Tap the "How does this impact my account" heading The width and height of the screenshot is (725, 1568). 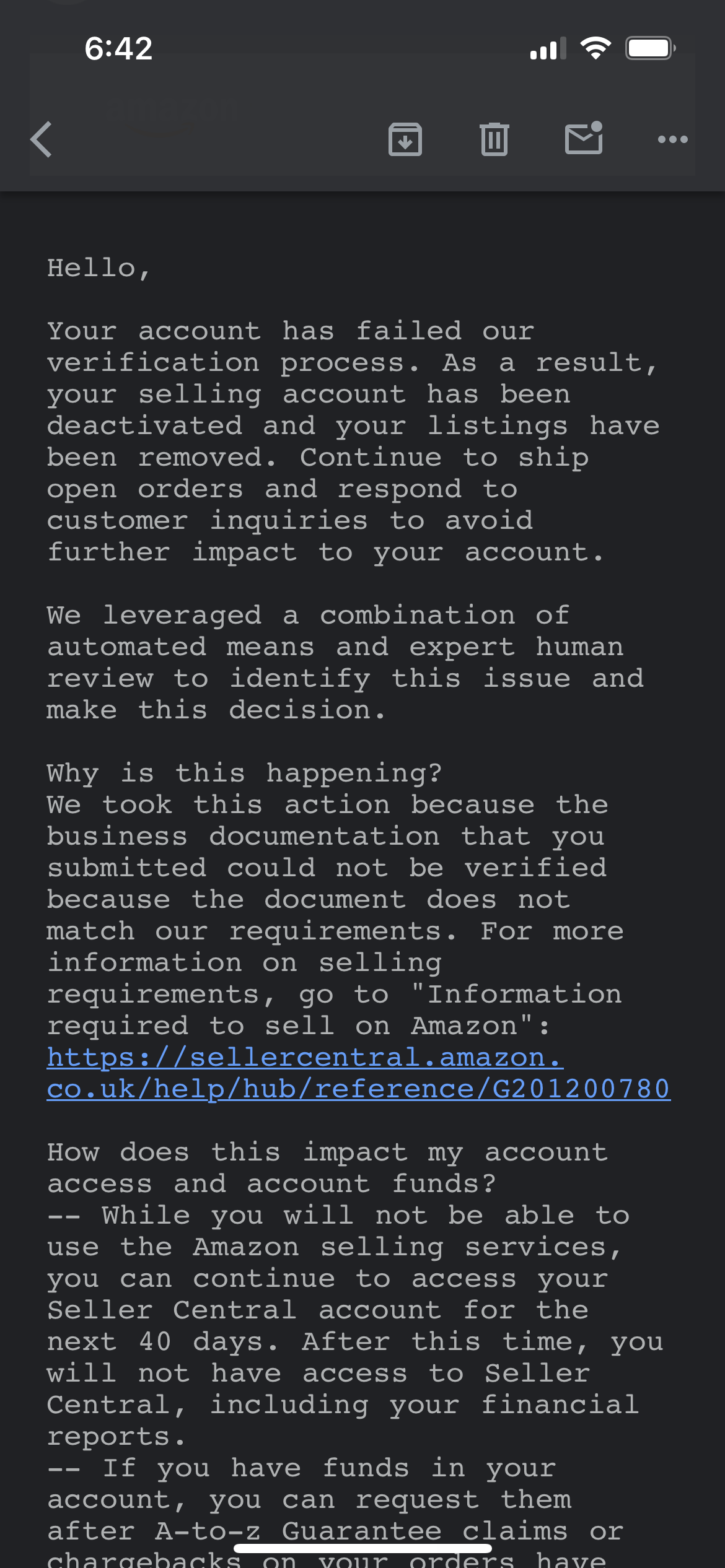tap(327, 1152)
